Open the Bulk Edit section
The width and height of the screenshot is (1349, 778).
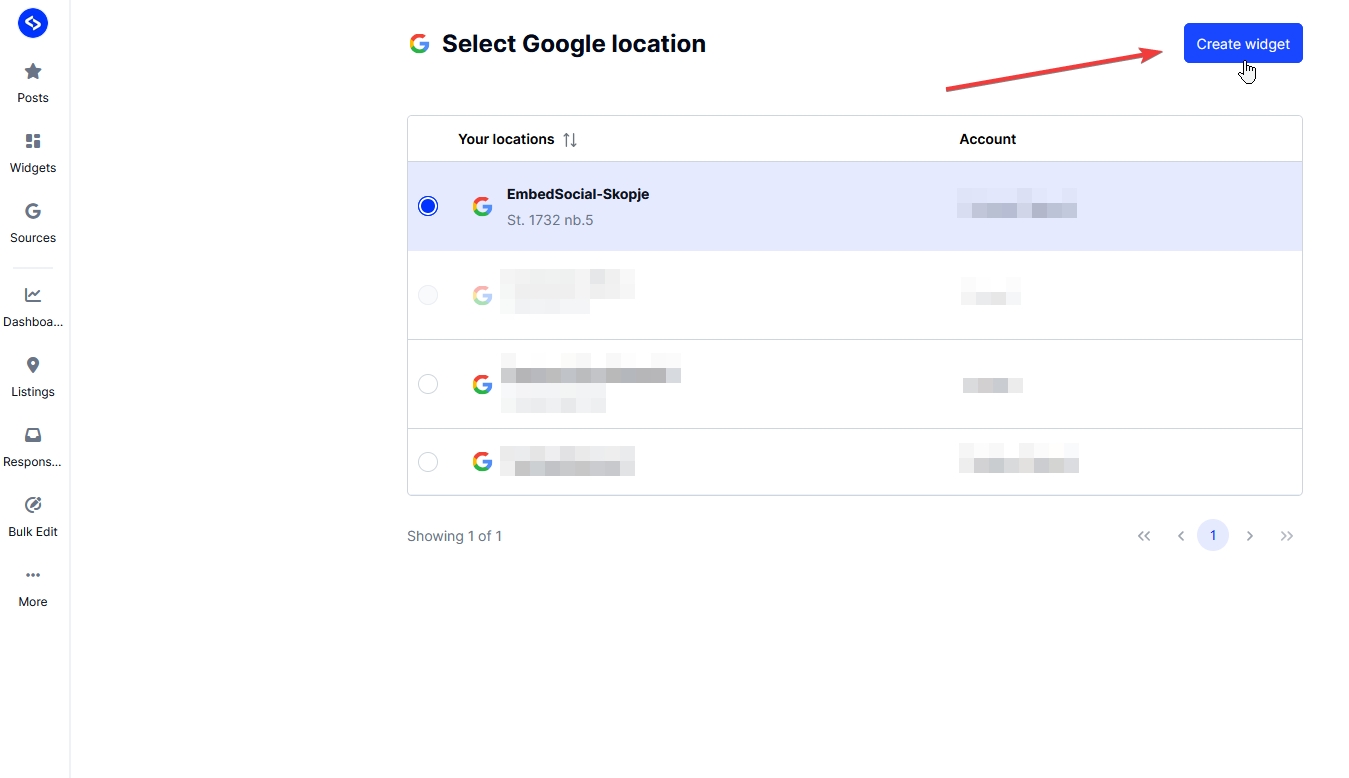[x=33, y=517]
